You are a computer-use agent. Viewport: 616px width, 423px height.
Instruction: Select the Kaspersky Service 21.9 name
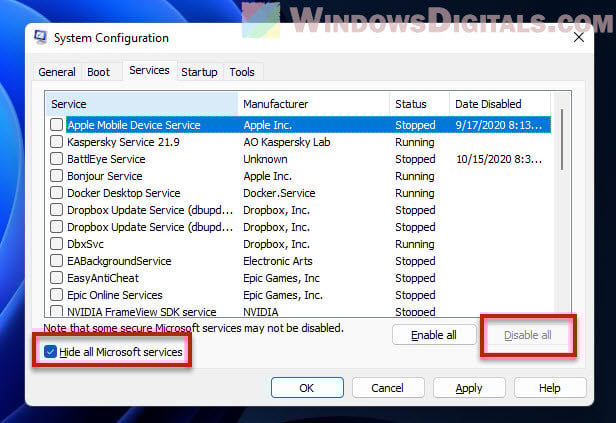tap(123, 142)
